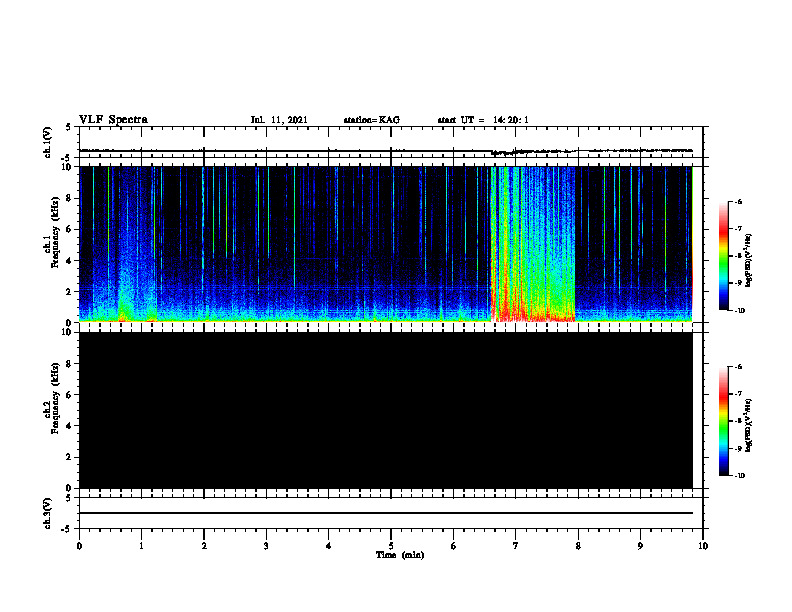
Task: Click the "ch.3(V)" waveform axis label
Action: (x=47, y=513)
